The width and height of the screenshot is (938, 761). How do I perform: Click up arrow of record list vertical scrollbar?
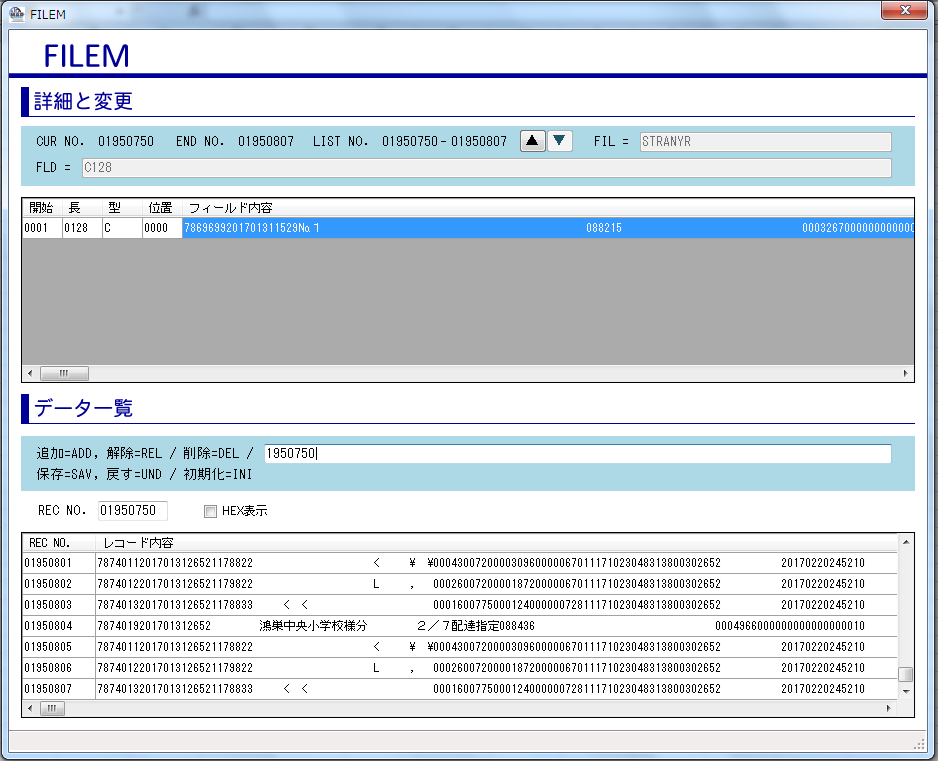point(905,542)
